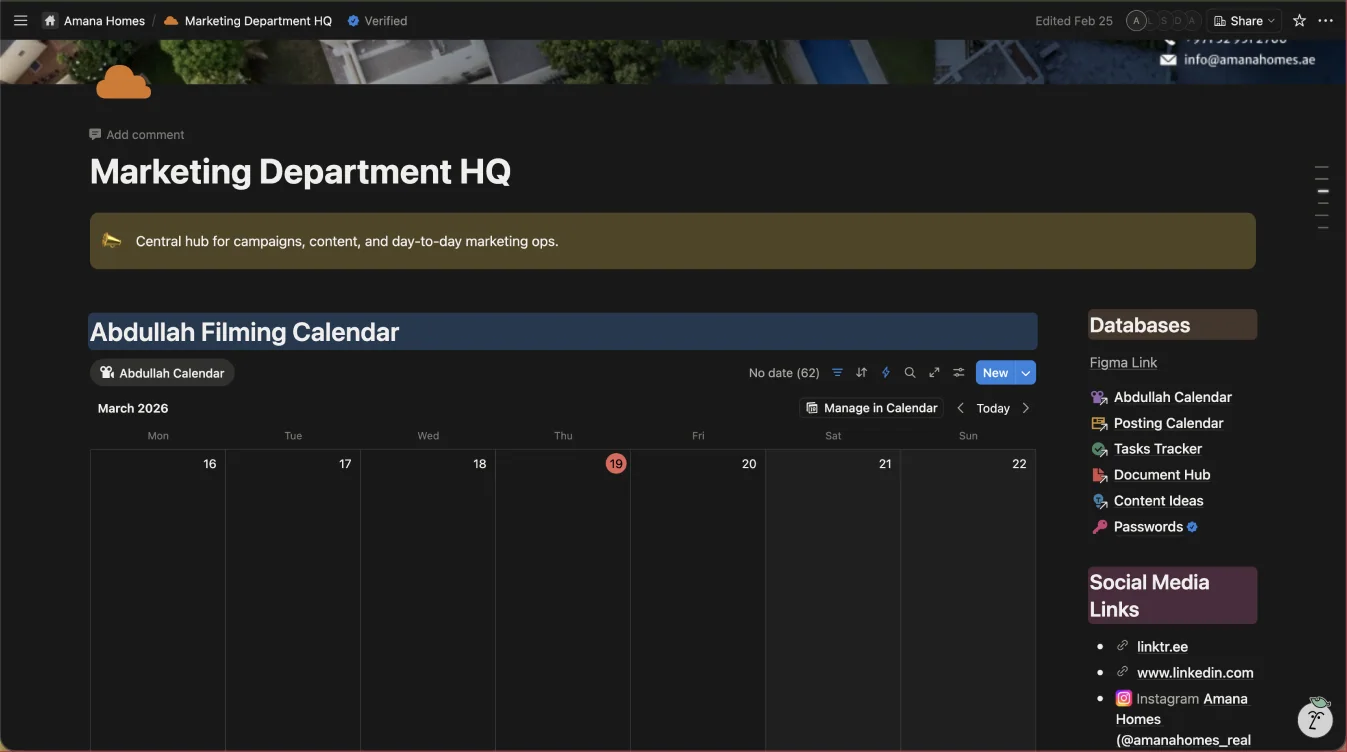Select calendar day 21
Image resolution: width=1347 pixels, height=752 pixels.
(x=885, y=464)
